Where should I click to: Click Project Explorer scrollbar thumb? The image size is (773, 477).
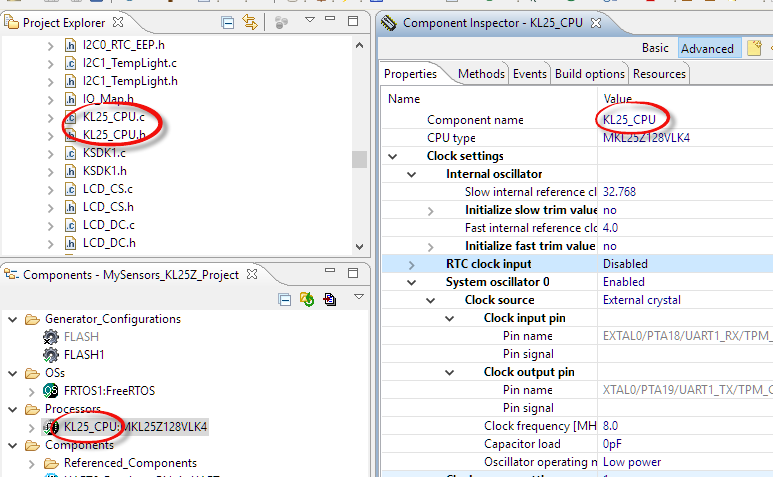[359, 159]
